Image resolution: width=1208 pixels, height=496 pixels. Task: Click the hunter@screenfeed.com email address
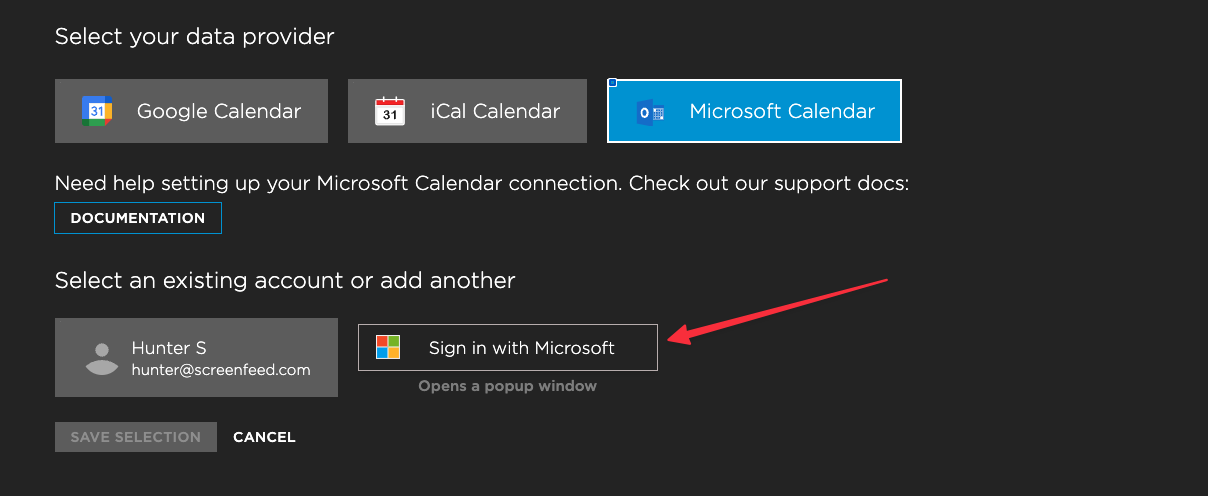[221, 369]
